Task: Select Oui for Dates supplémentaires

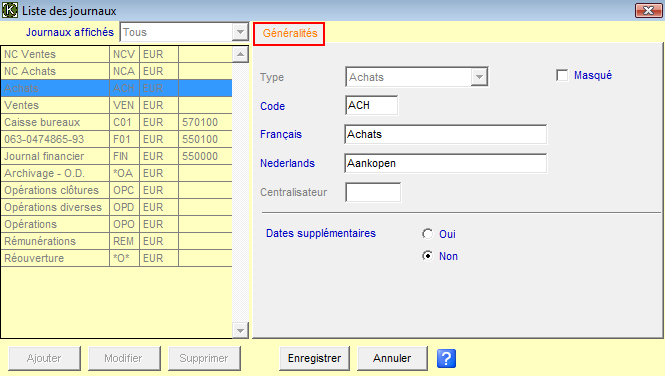Action: click(x=428, y=234)
